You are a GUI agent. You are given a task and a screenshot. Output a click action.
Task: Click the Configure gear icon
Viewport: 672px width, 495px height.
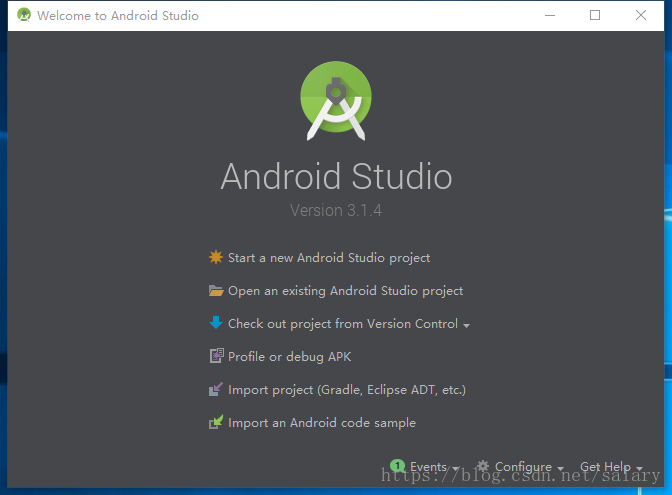click(483, 466)
